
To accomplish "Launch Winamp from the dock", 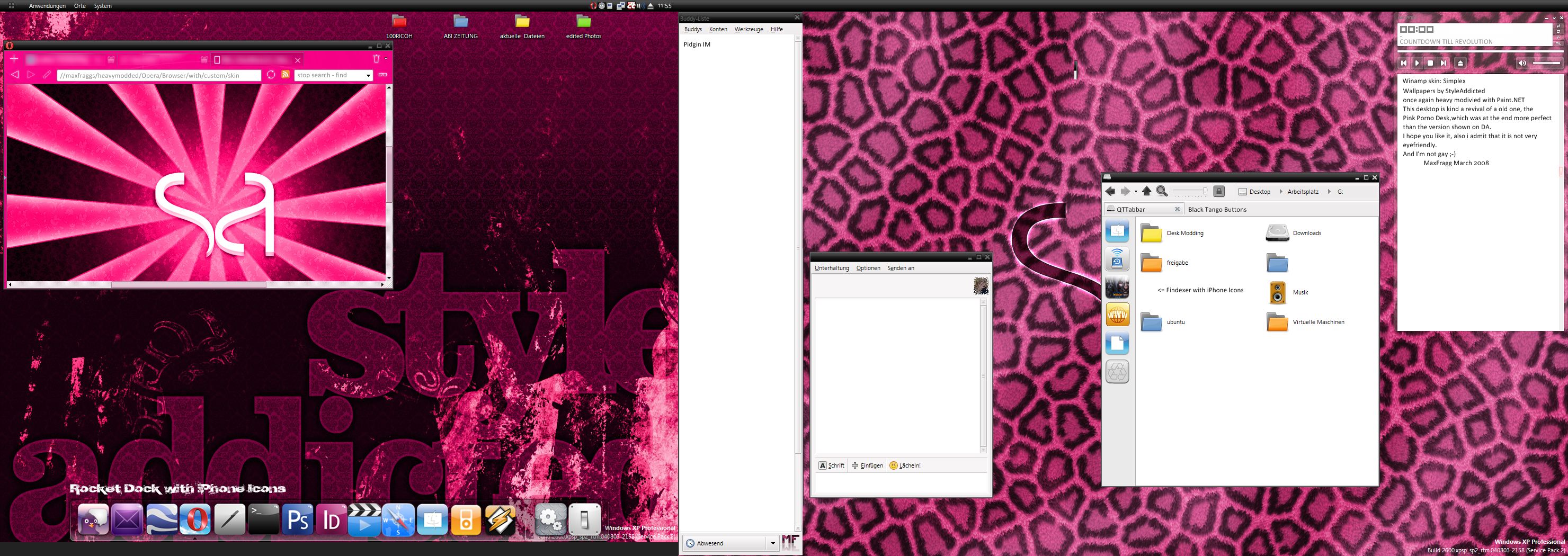I will [500, 519].
